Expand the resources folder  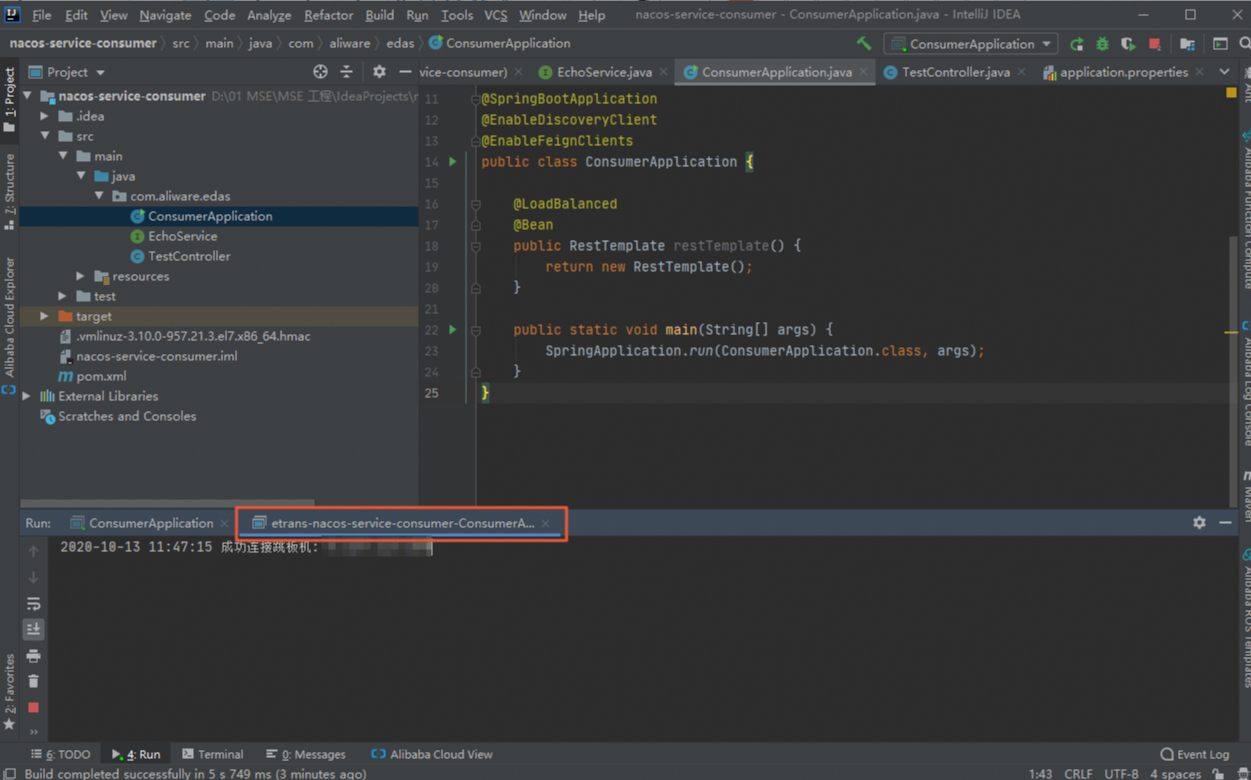click(81, 276)
